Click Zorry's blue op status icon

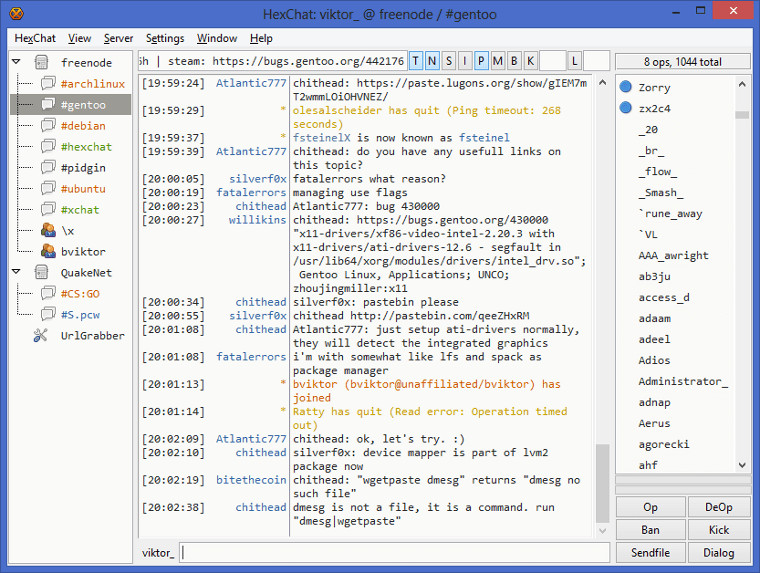(x=626, y=87)
